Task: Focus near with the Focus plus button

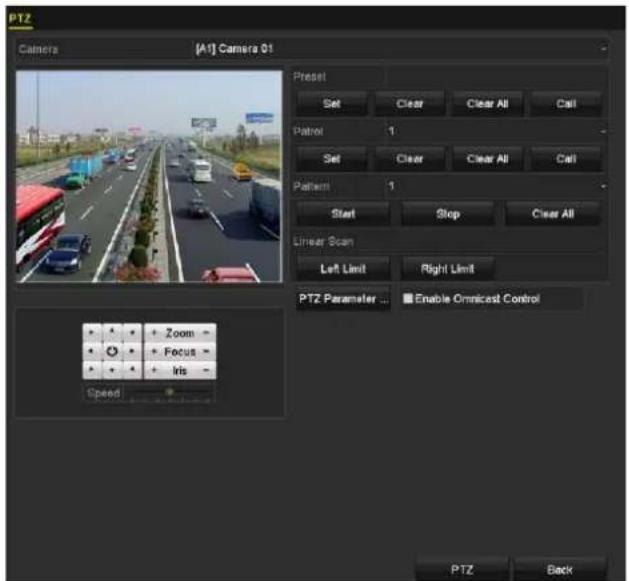Action: coord(154,351)
